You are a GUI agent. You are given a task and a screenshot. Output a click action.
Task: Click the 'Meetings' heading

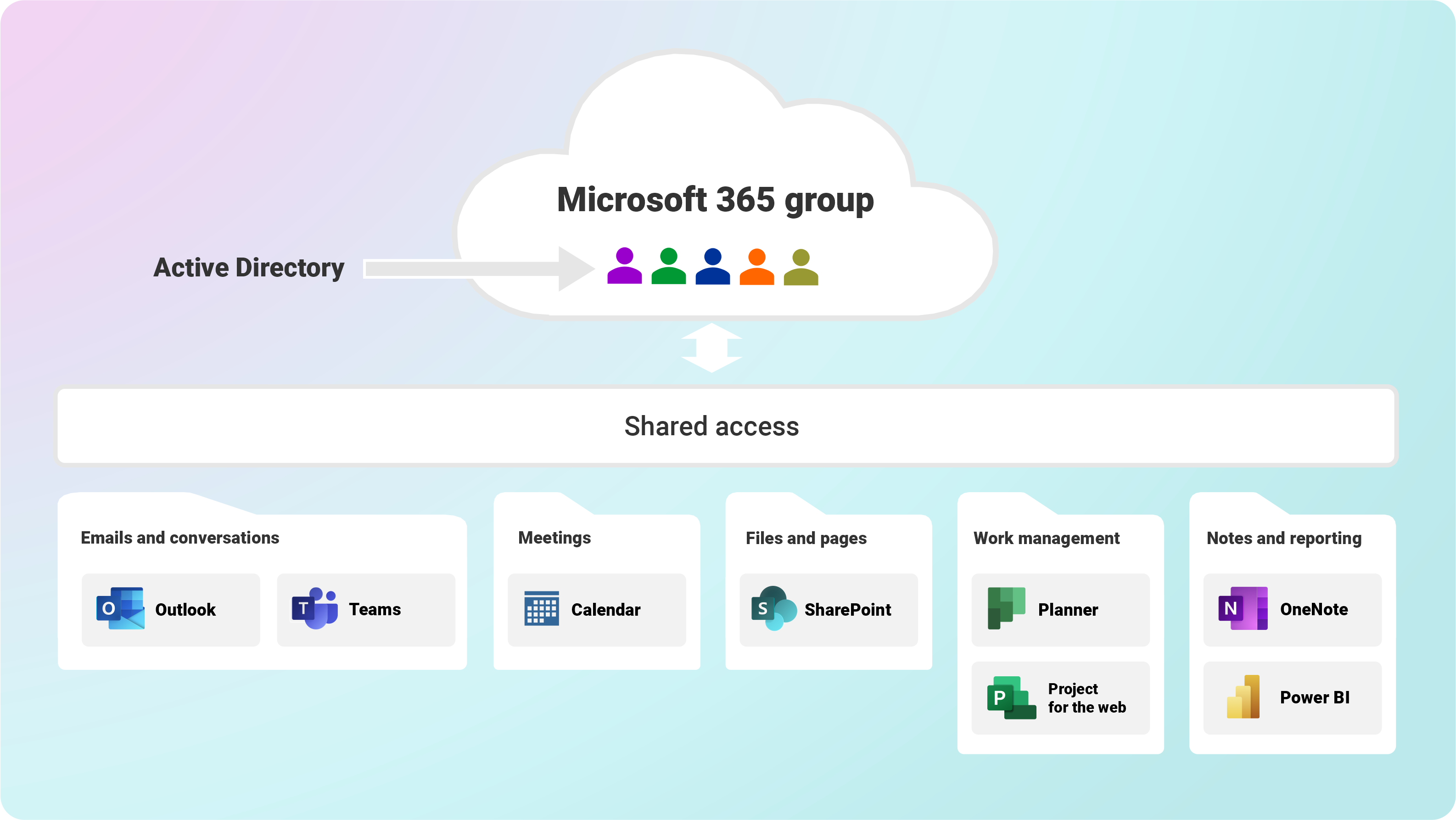[554, 538]
